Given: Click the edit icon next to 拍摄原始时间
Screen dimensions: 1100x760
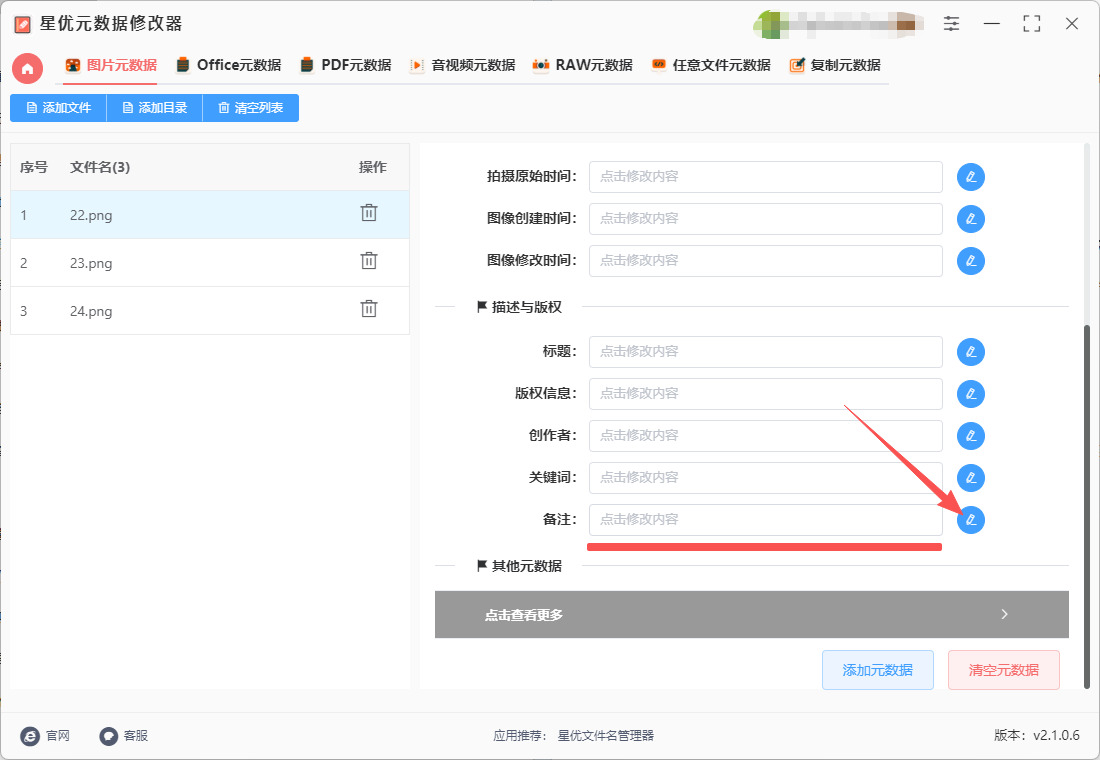Looking at the screenshot, I should [x=971, y=177].
